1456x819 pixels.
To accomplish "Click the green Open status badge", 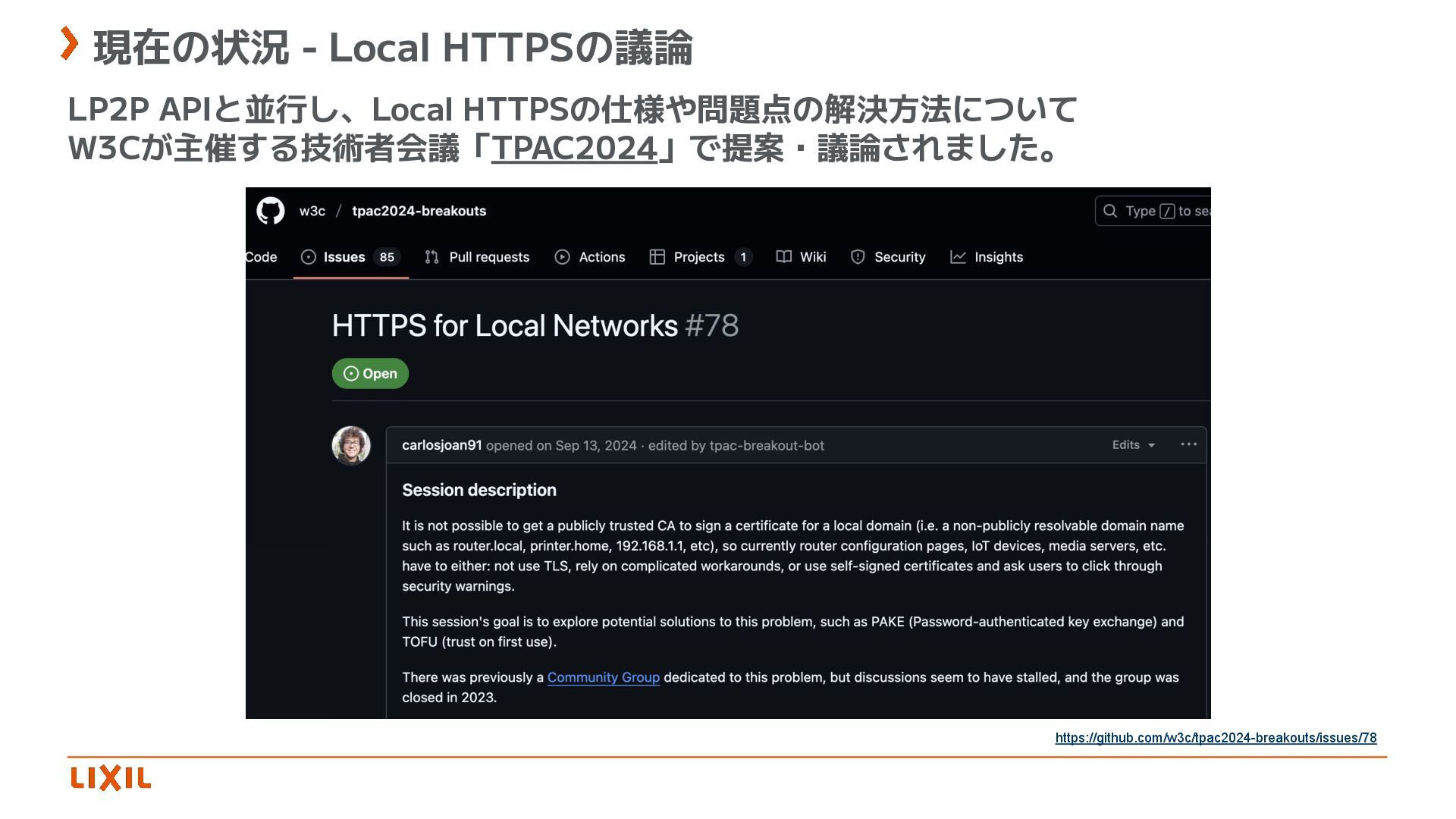I will tap(370, 373).
